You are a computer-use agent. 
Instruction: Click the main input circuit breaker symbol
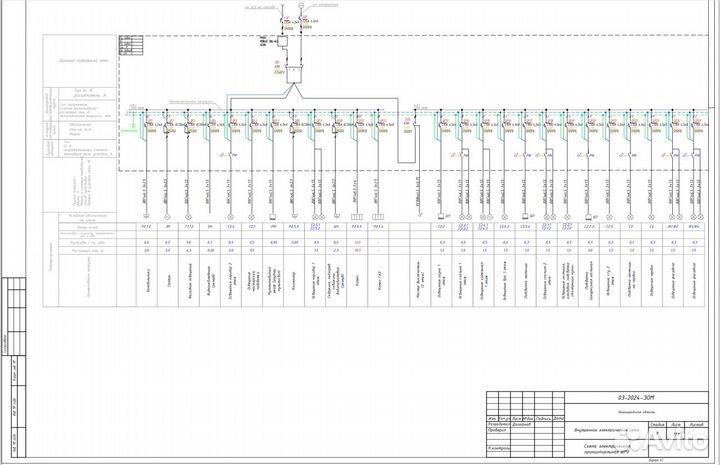[283, 21]
